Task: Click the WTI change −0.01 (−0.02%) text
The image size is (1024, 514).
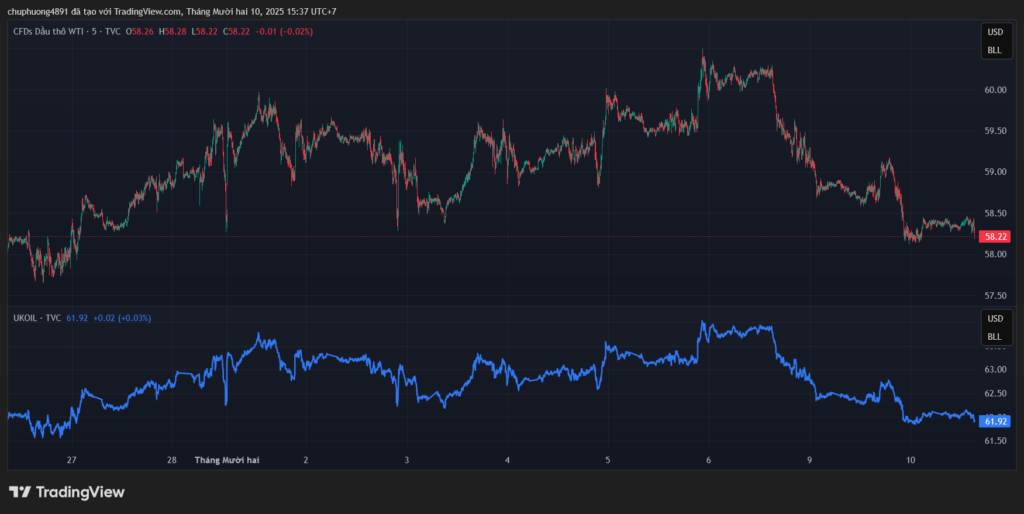Action: pyautogui.click(x=284, y=32)
